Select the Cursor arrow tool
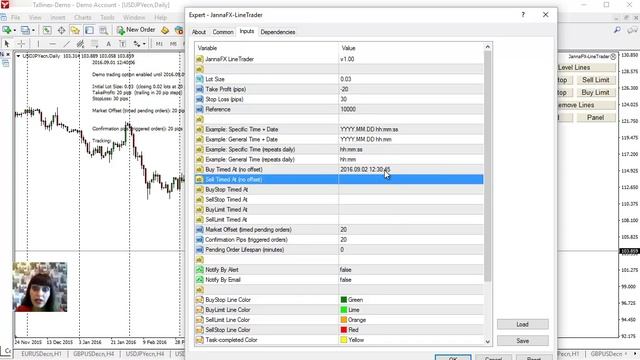Image resolution: width=640 pixels, height=360 pixels. point(7,44)
